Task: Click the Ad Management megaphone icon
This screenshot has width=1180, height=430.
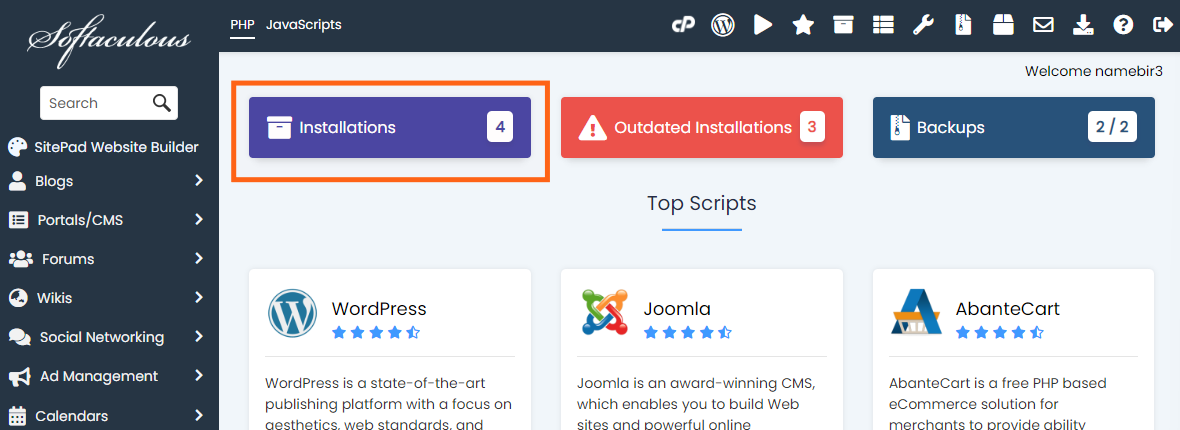Action: point(19,377)
